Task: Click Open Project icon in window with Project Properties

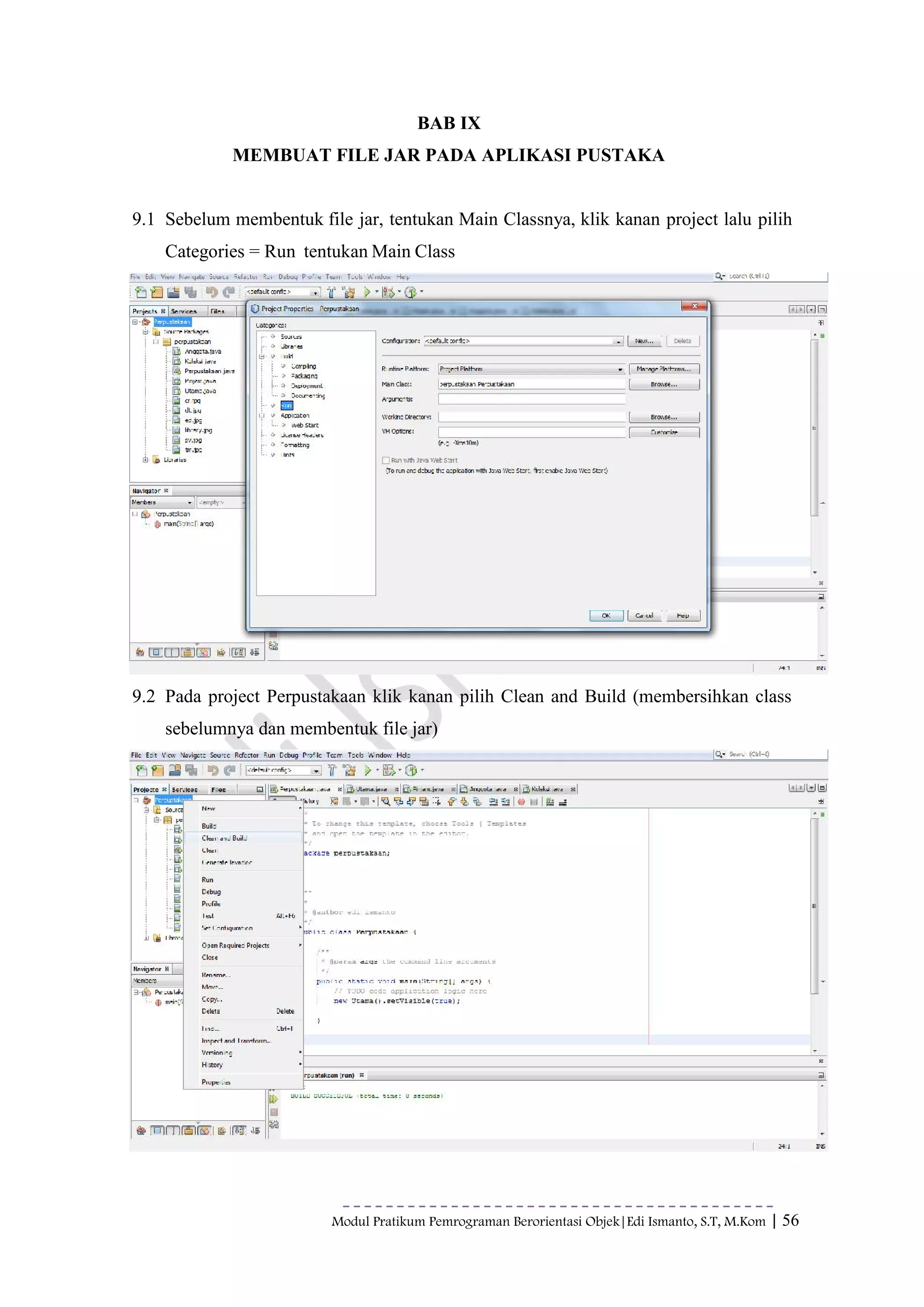Action: [174, 292]
